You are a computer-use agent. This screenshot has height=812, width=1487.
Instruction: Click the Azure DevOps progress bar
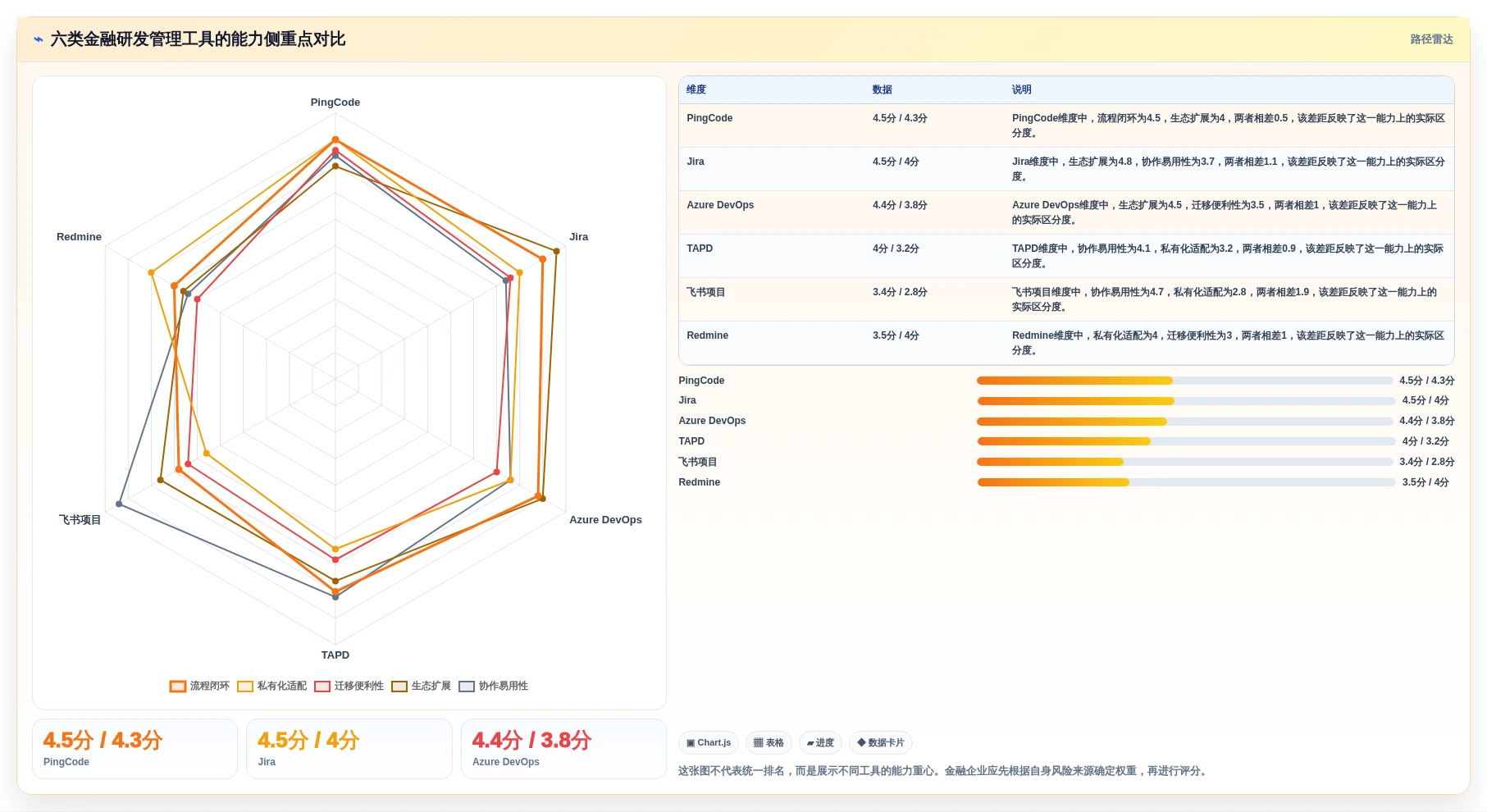pos(1184,422)
